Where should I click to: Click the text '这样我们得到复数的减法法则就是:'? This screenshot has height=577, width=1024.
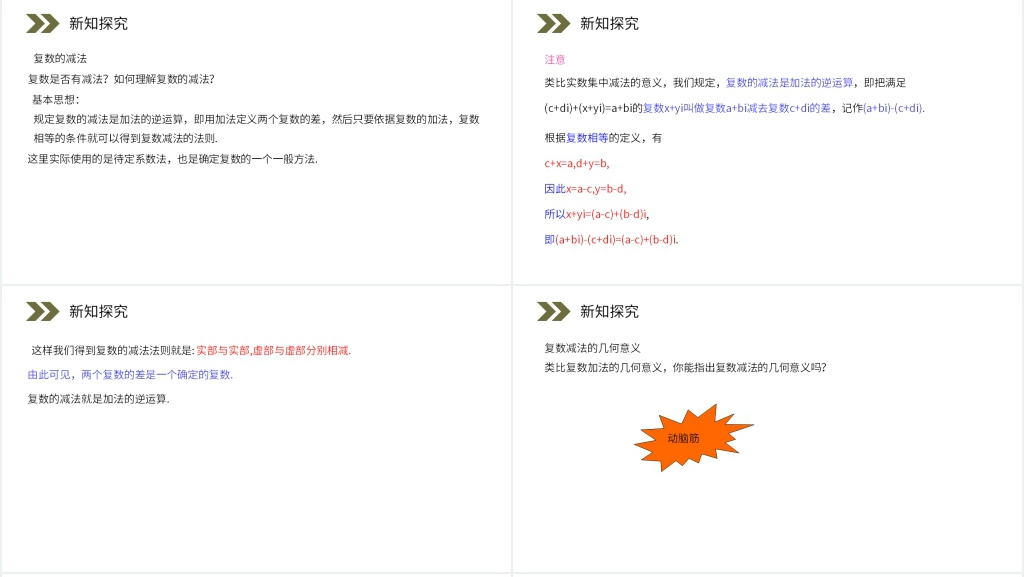tap(114, 351)
